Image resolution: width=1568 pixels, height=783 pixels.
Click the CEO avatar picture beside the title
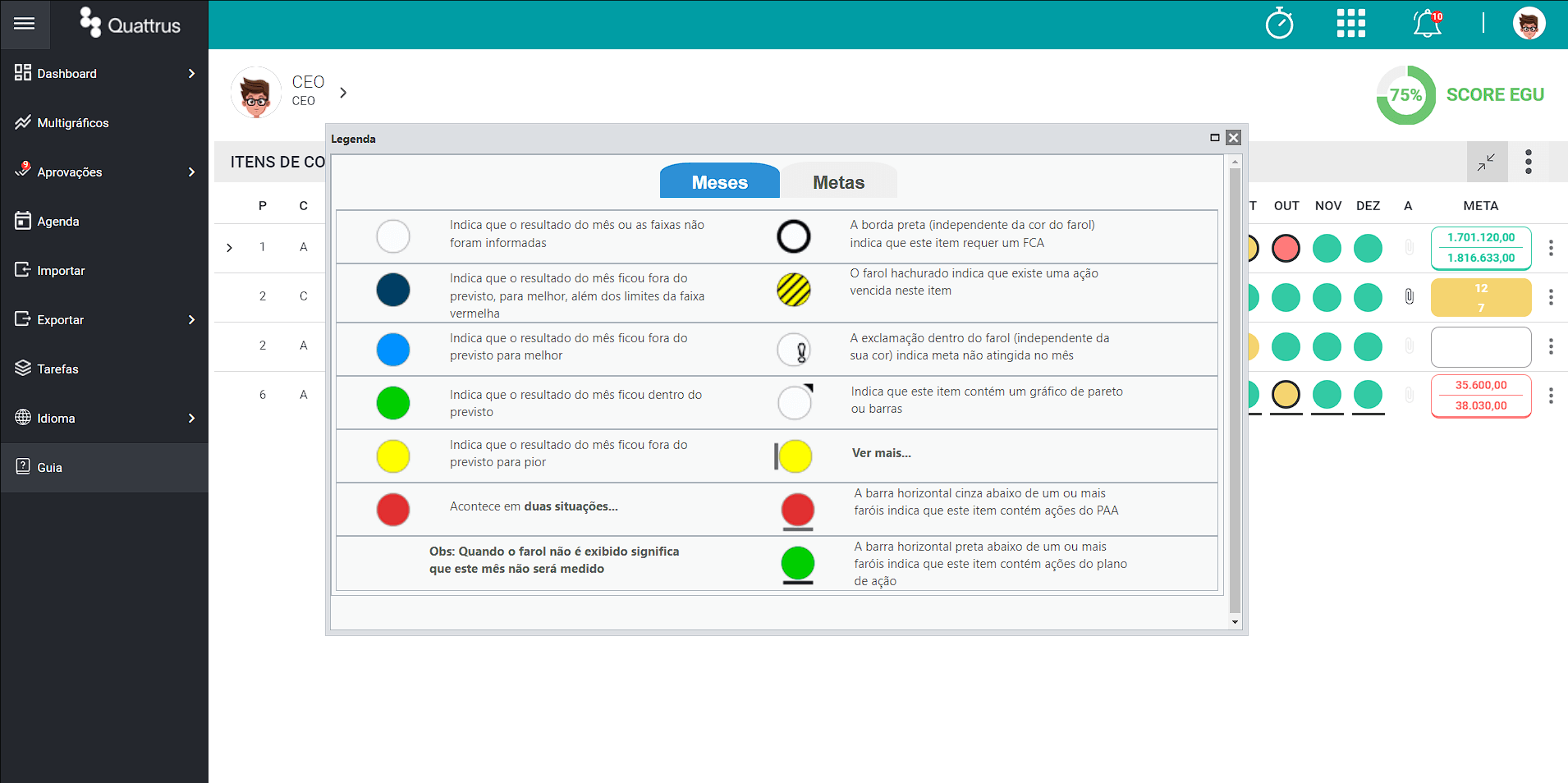coord(255,93)
